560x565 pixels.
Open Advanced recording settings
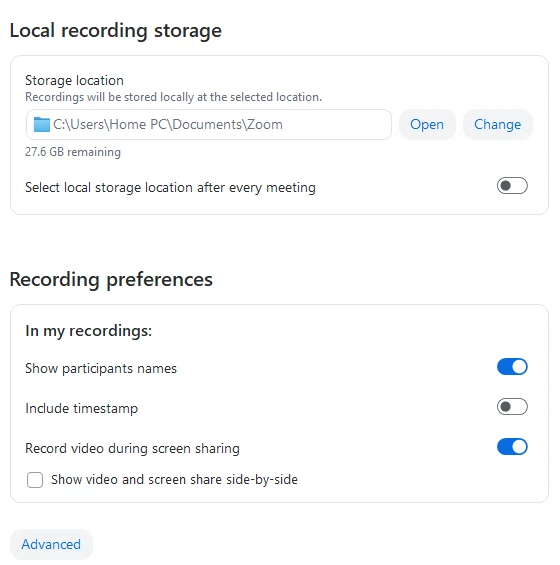(51, 544)
